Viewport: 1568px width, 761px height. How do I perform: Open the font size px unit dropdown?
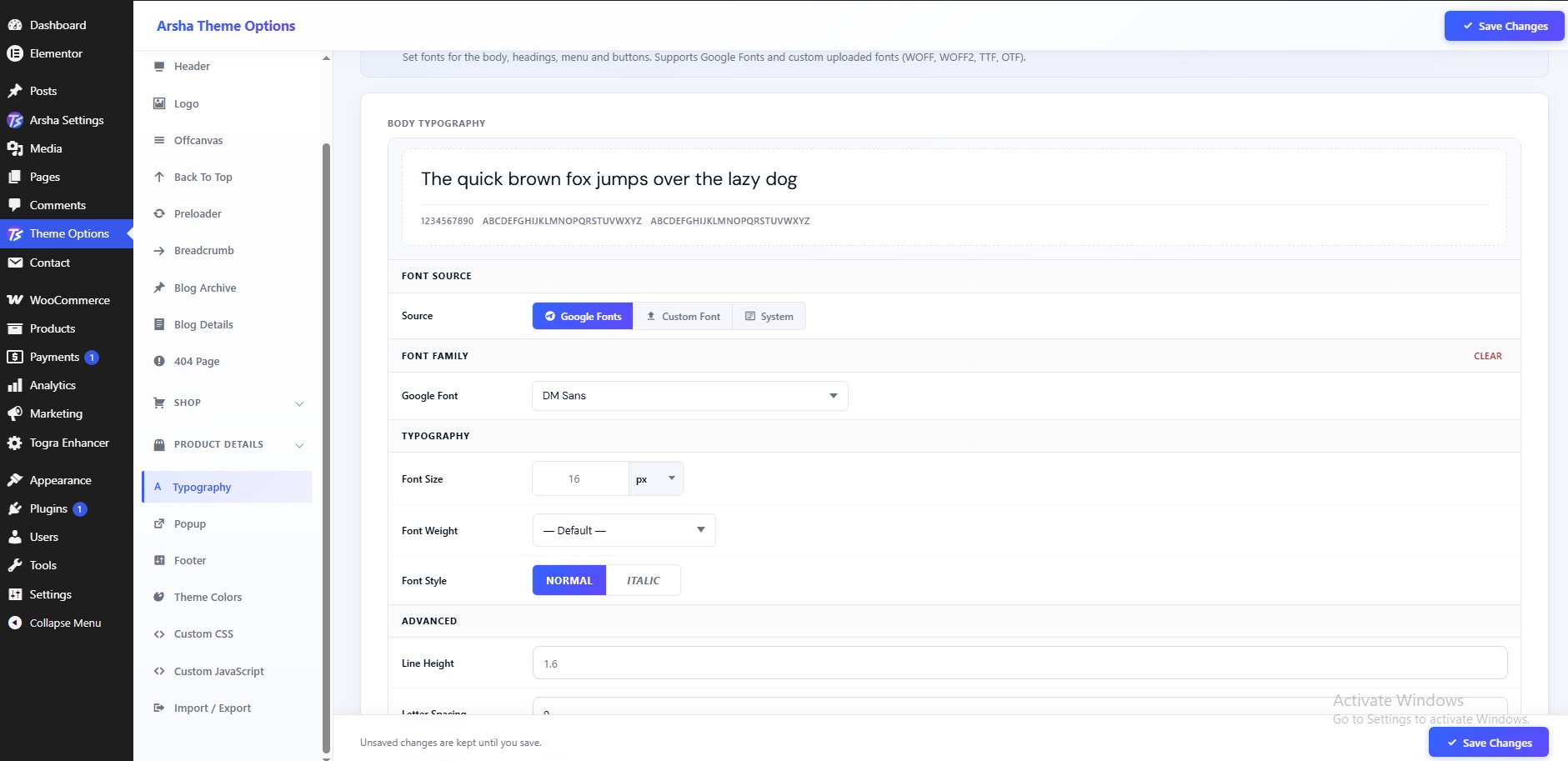point(655,478)
